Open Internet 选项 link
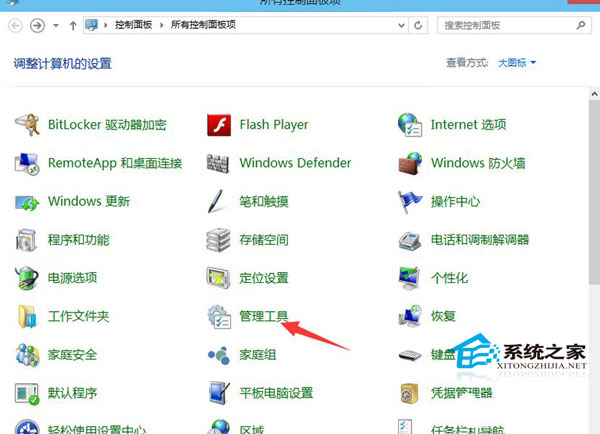This screenshot has height=434, width=600. [468, 126]
